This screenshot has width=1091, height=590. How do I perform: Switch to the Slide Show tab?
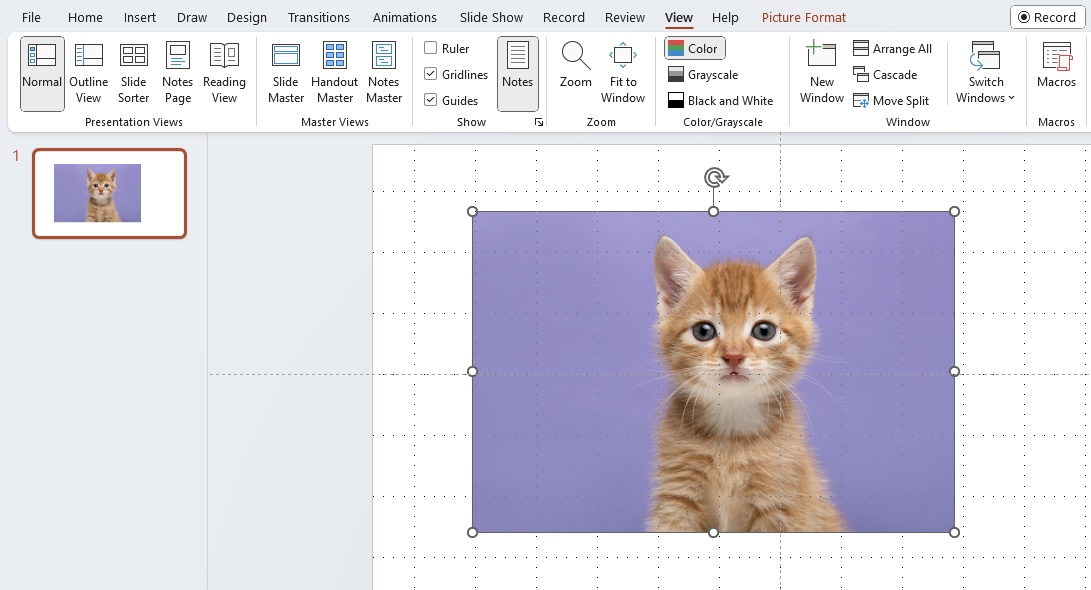point(491,17)
